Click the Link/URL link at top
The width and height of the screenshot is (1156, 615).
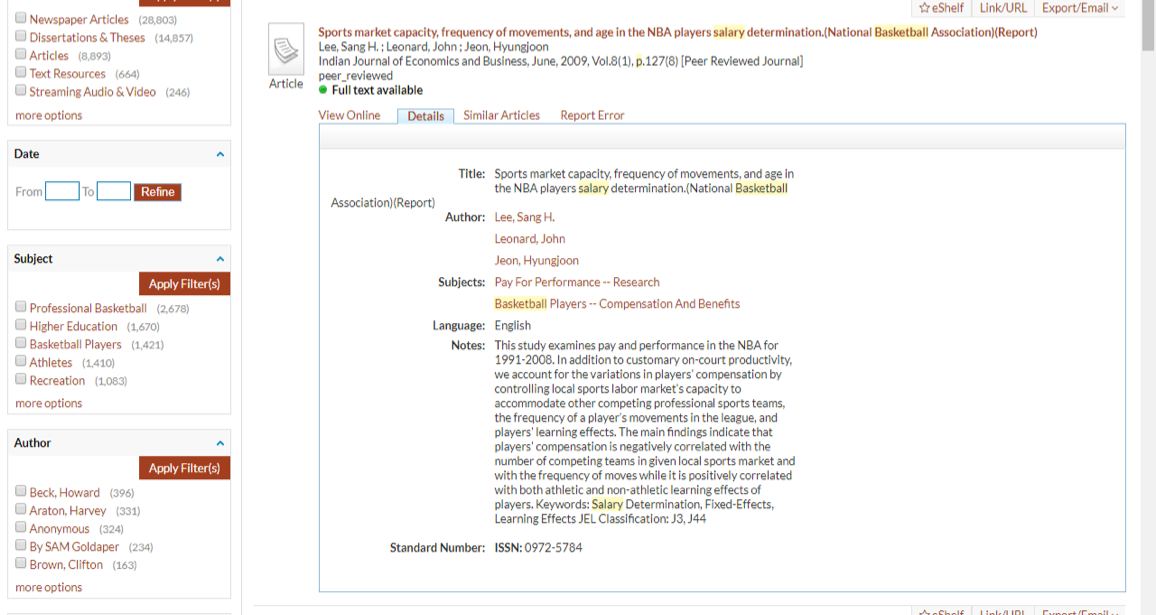click(1002, 8)
